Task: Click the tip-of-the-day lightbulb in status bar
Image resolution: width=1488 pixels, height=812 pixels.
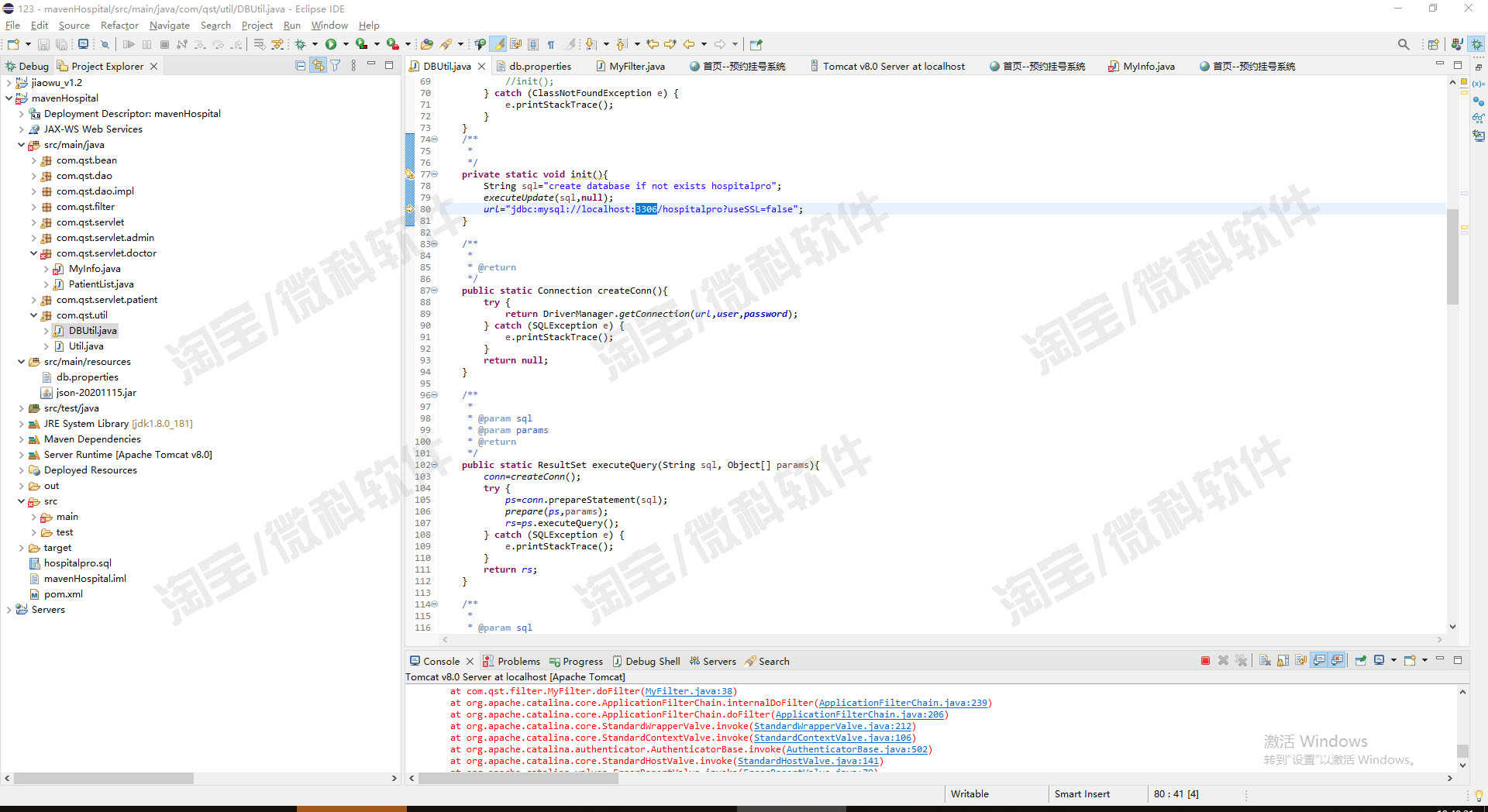Action: 1478,795
